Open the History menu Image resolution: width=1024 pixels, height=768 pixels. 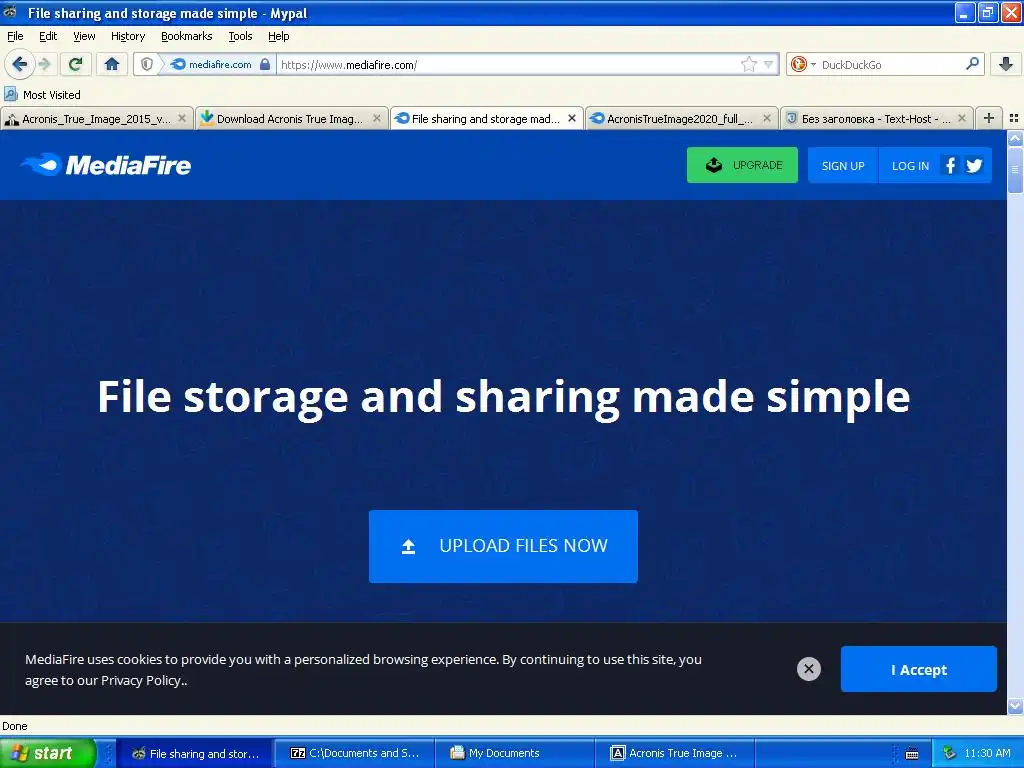coord(127,36)
